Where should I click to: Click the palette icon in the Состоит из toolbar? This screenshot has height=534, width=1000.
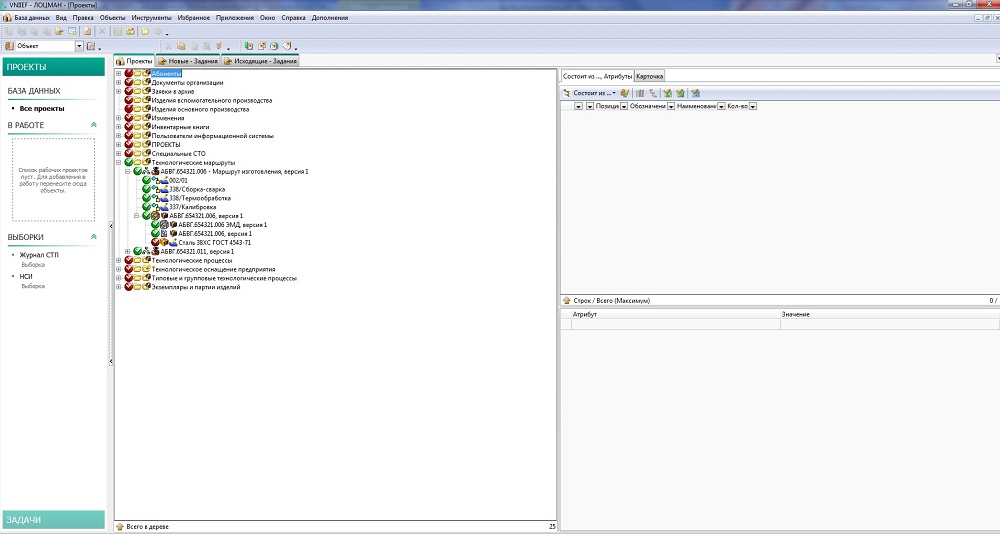tap(624, 92)
